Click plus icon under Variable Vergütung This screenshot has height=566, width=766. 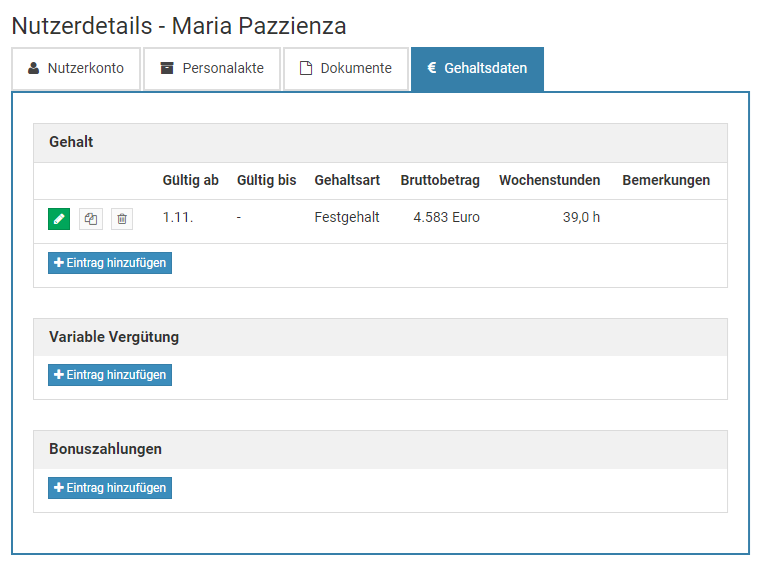coord(58,375)
